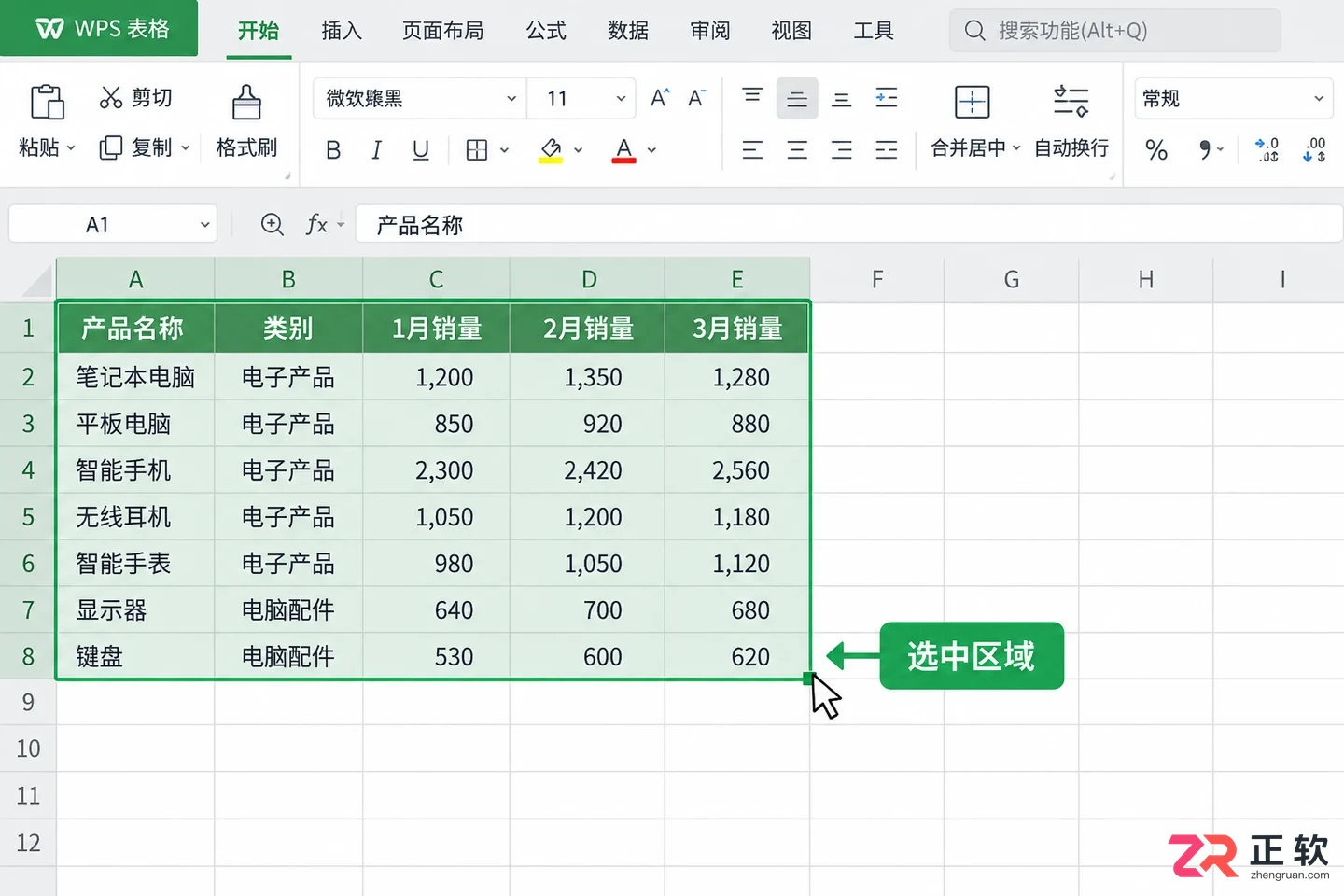Viewport: 1344px width, 896px height.
Task: Click the zoom magnifier beside formula bar
Action: click(x=272, y=225)
